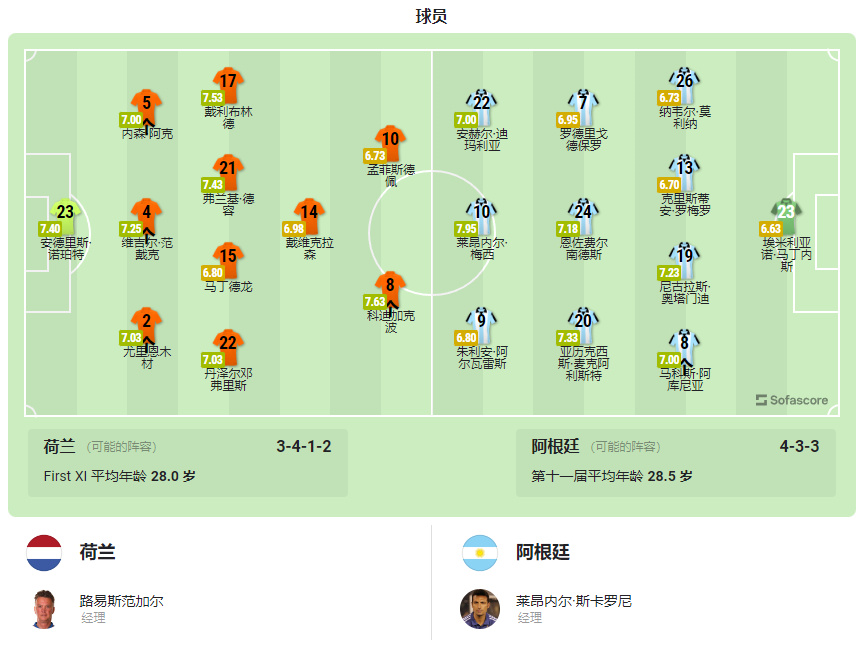Click Netherlands orange jersey number 17
The width and height of the screenshot is (865, 647).
coord(228,84)
